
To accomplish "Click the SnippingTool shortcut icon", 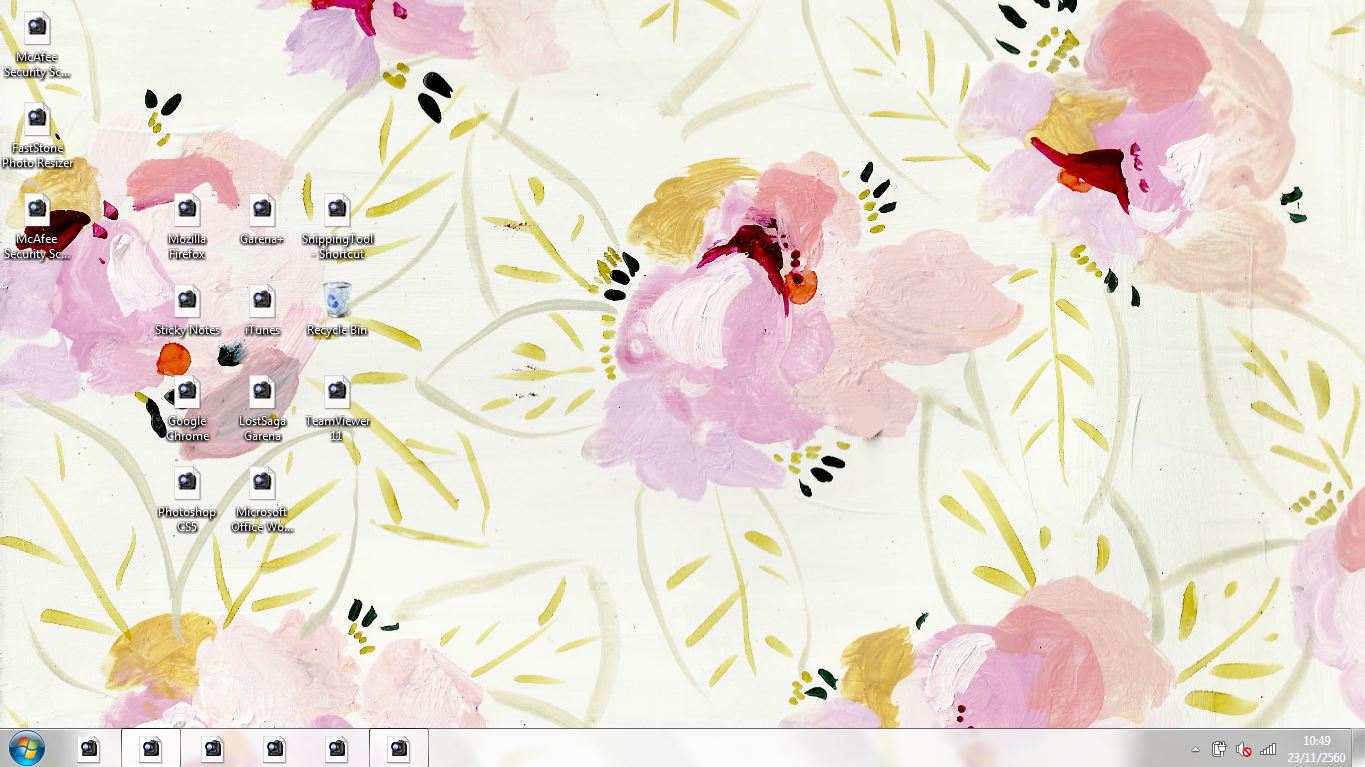I will click(x=337, y=211).
